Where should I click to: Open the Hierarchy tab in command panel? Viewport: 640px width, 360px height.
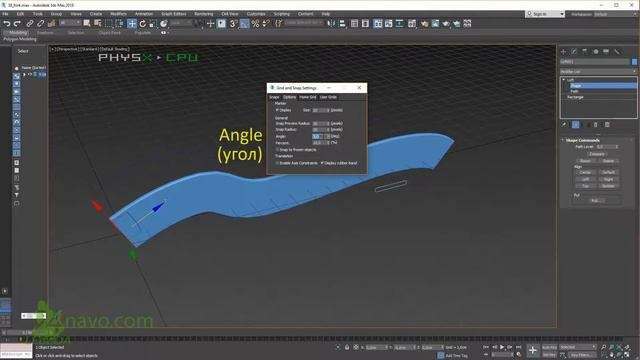pos(585,52)
